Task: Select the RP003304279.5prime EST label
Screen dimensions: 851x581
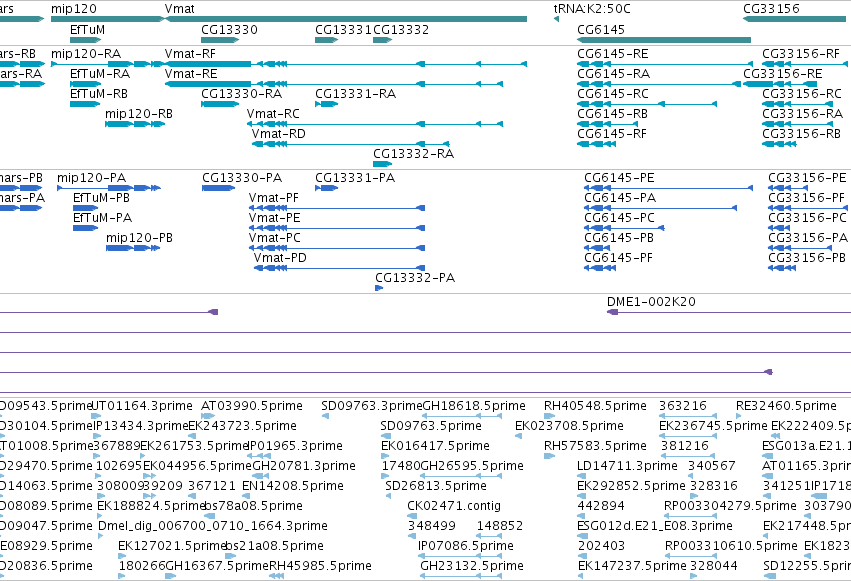Action: [x=730, y=506]
